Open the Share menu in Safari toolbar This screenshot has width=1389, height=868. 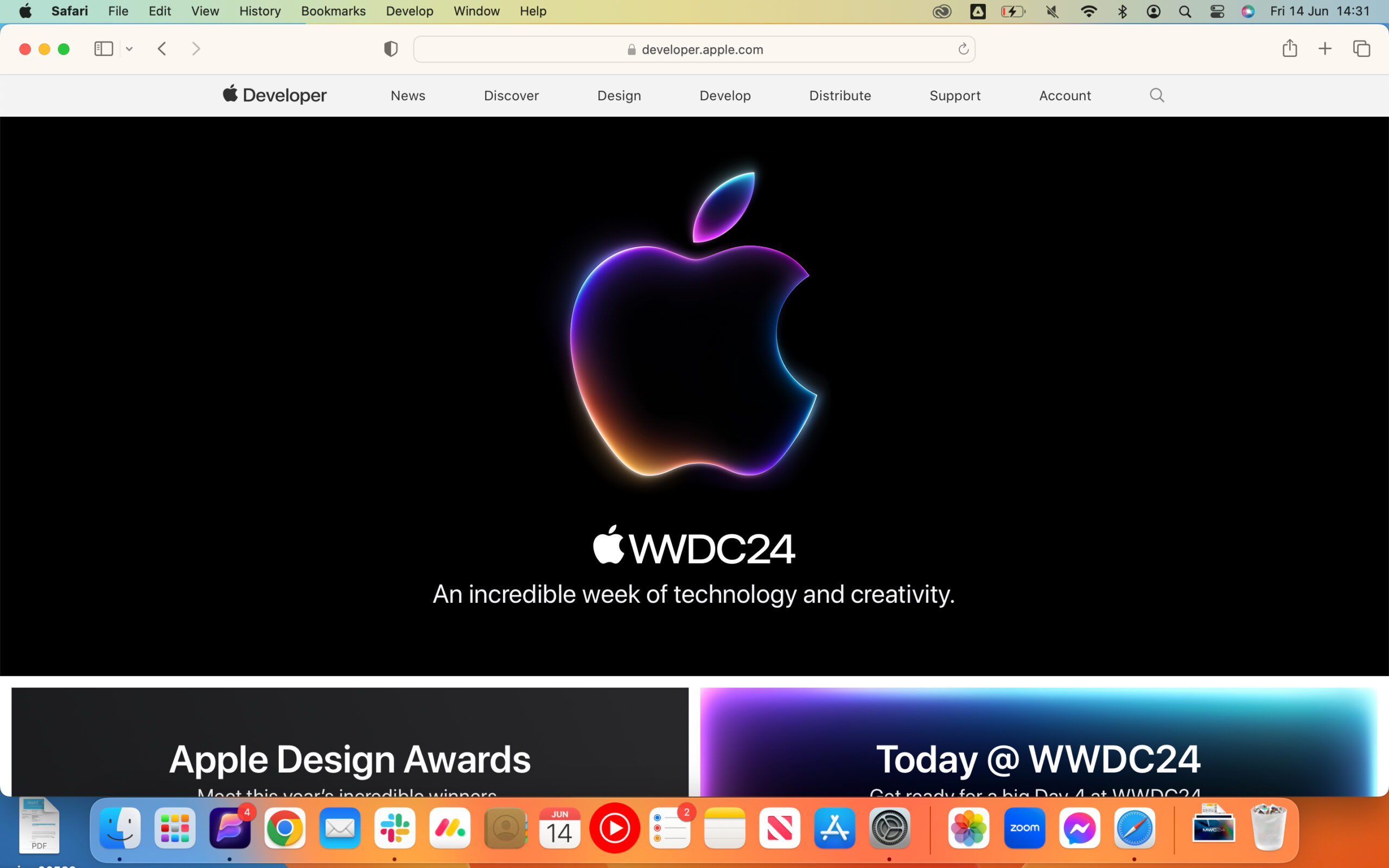pos(1290,48)
